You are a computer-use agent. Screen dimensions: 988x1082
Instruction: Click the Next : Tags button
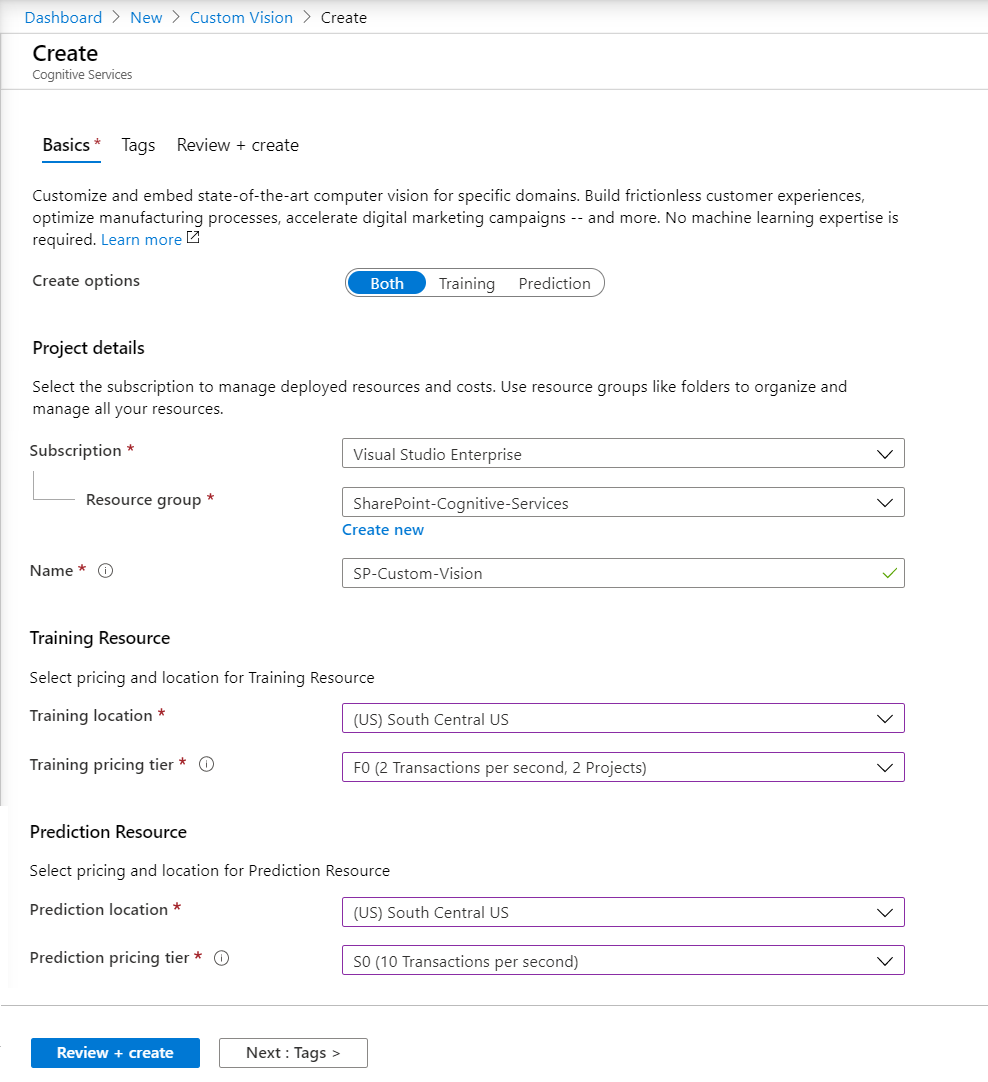tap(293, 1053)
